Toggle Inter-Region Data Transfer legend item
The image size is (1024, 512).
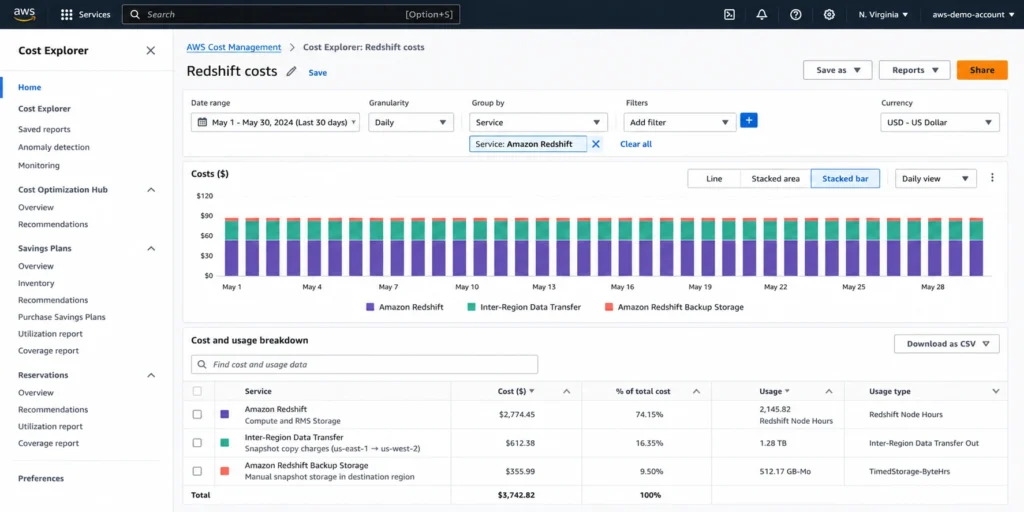(x=524, y=306)
